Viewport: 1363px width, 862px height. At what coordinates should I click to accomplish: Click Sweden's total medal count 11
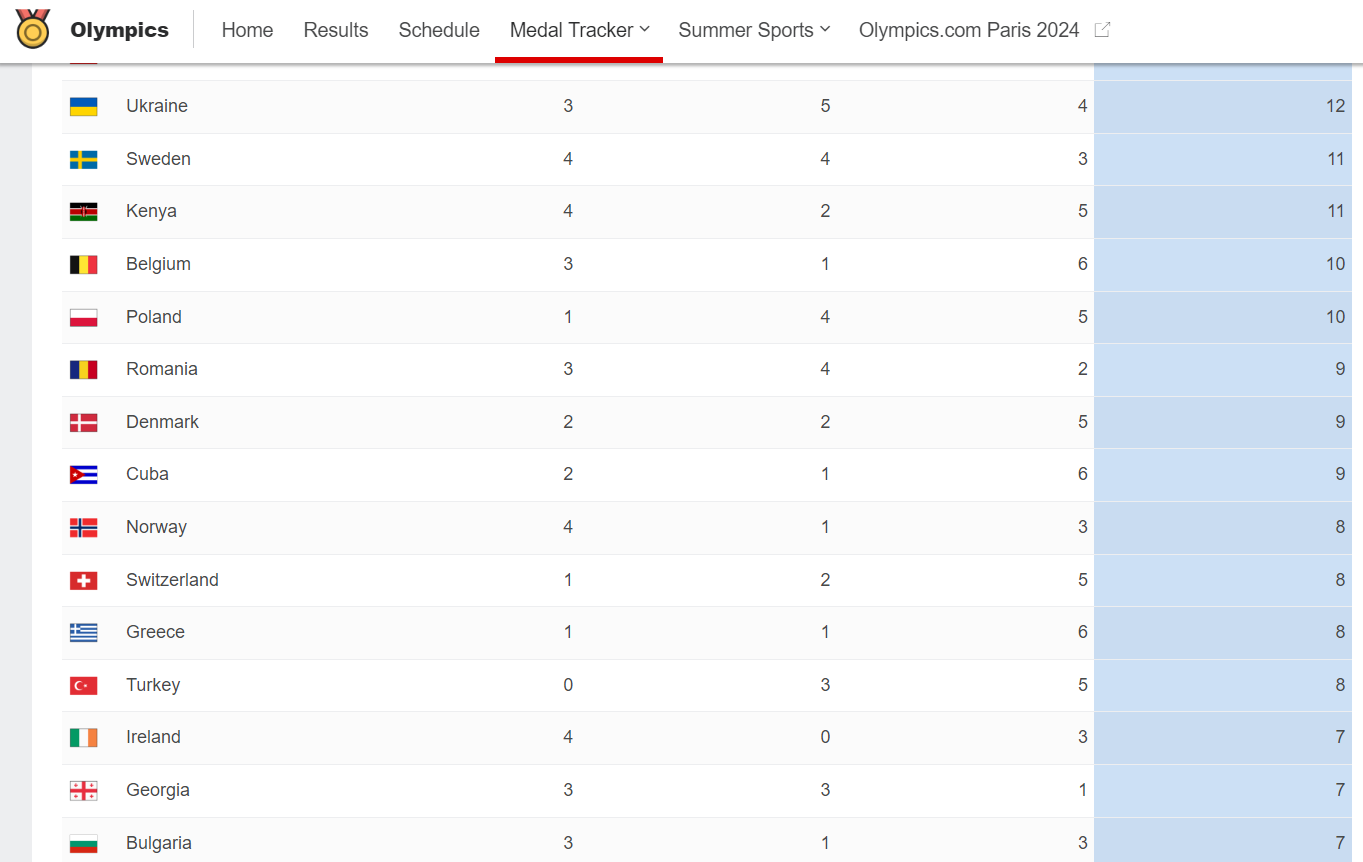pyautogui.click(x=1335, y=159)
